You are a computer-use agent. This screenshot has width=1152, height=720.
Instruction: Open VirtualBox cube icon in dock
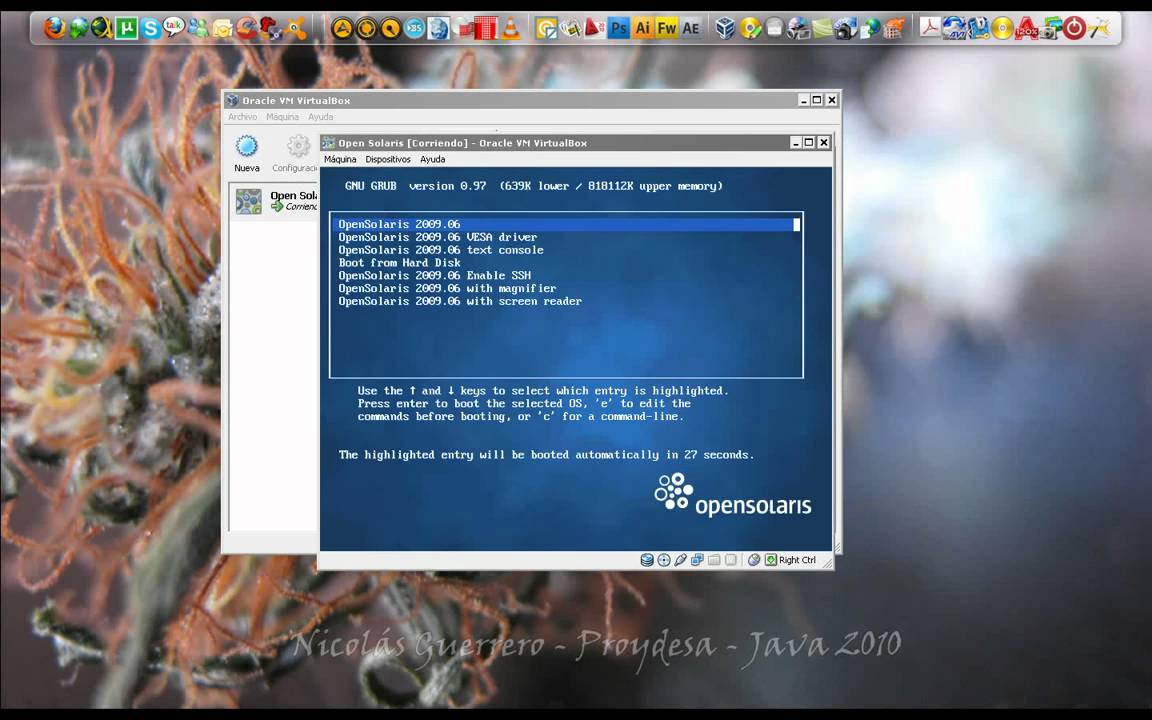725,28
